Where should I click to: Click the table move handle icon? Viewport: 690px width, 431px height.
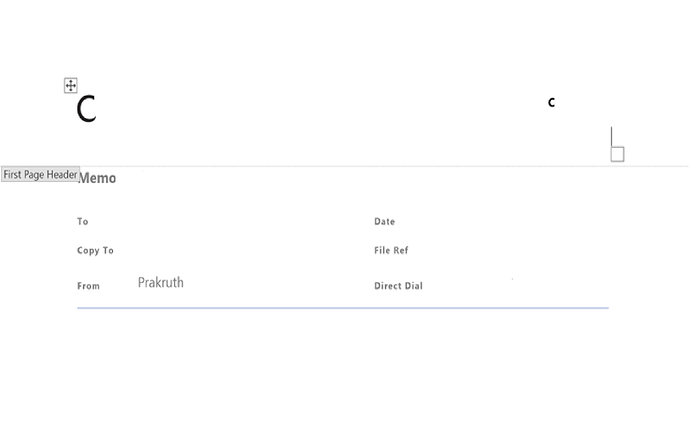coord(71,86)
